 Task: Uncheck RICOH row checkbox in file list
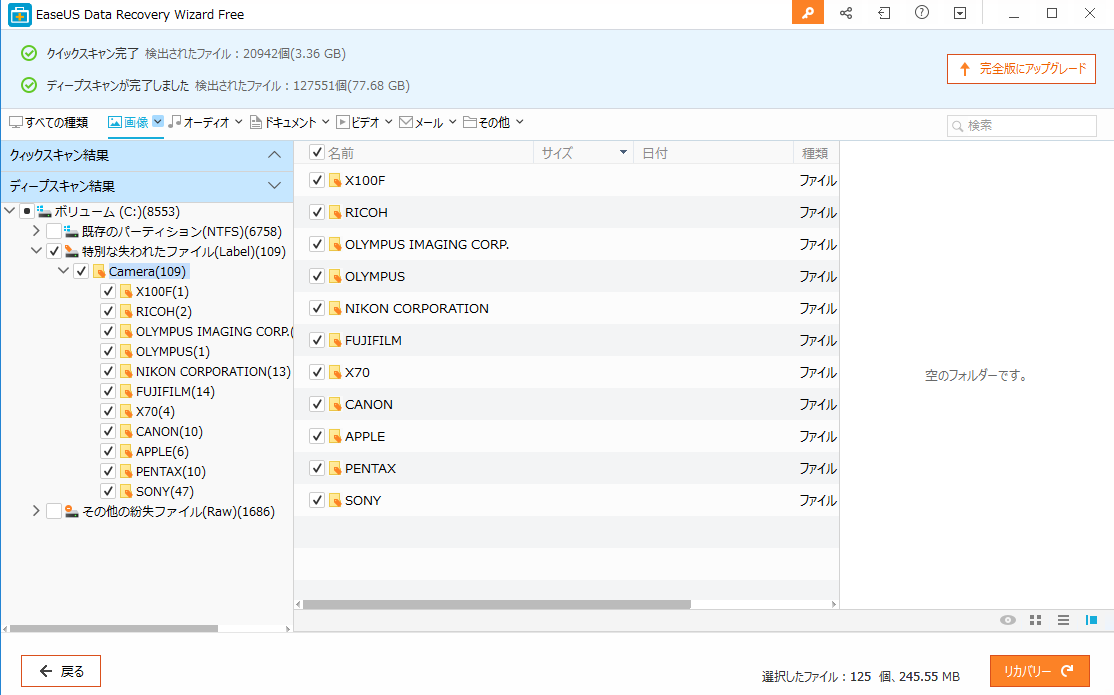317,212
